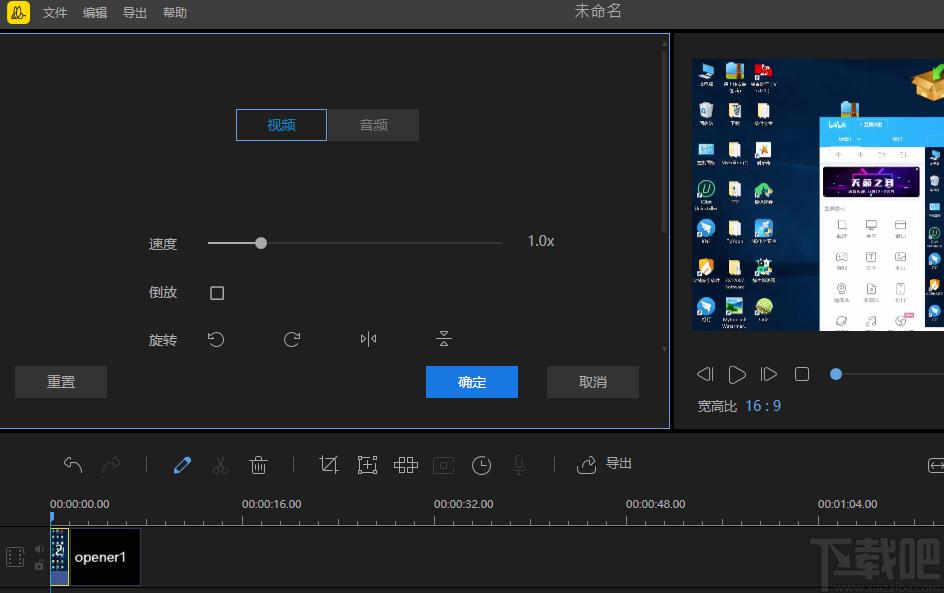This screenshot has width=944, height=593.
Task: Open the mosaic tool
Action: pyautogui.click(x=406, y=465)
